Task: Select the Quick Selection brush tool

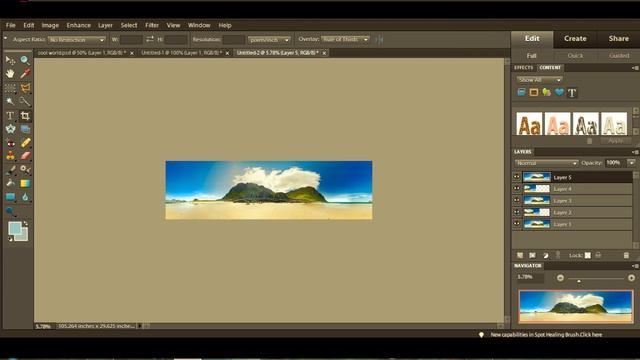Action: pyautogui.click(x=25, y=101)
